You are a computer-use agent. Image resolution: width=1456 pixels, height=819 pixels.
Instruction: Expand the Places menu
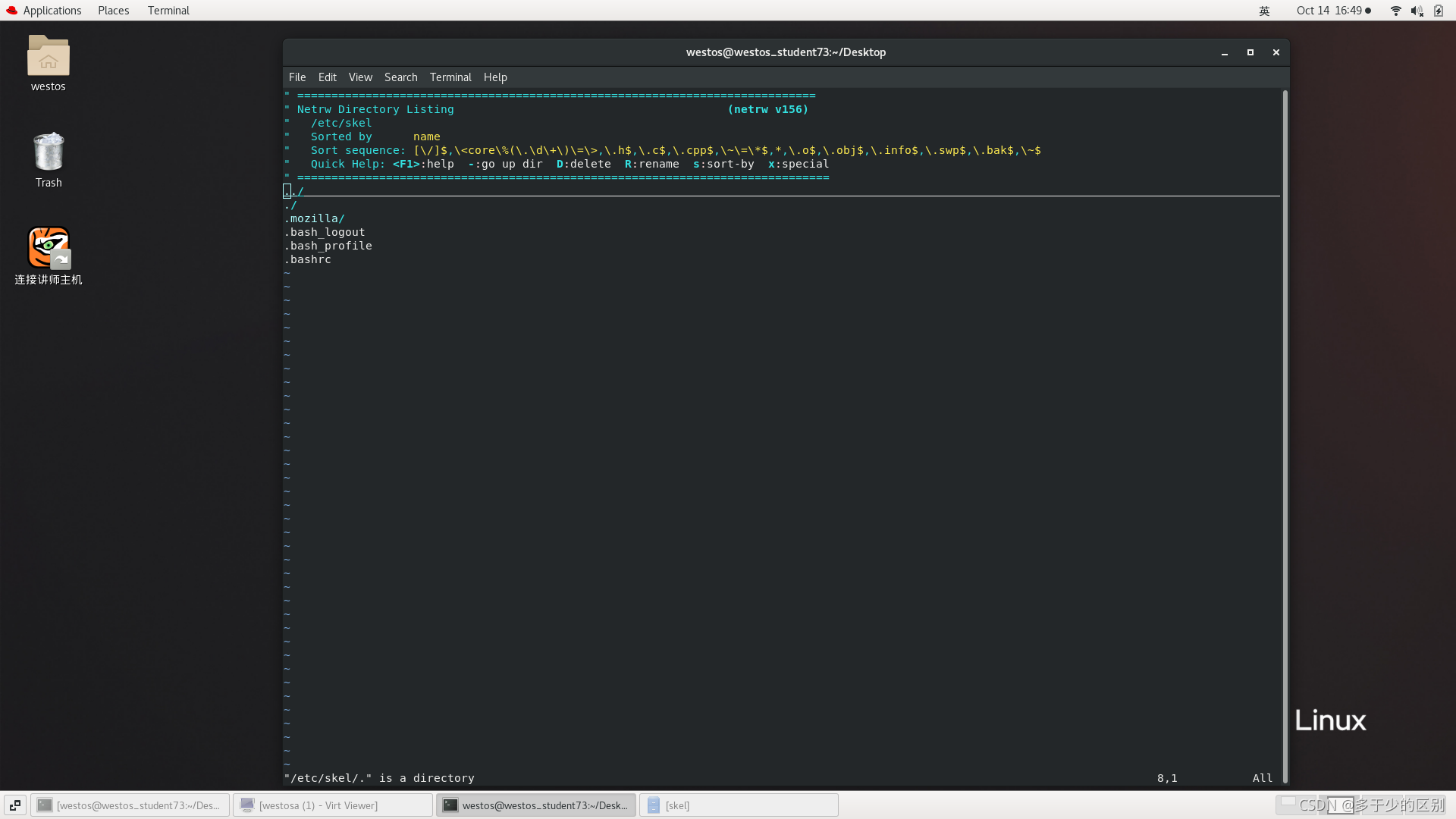click(x=113, y=11)
